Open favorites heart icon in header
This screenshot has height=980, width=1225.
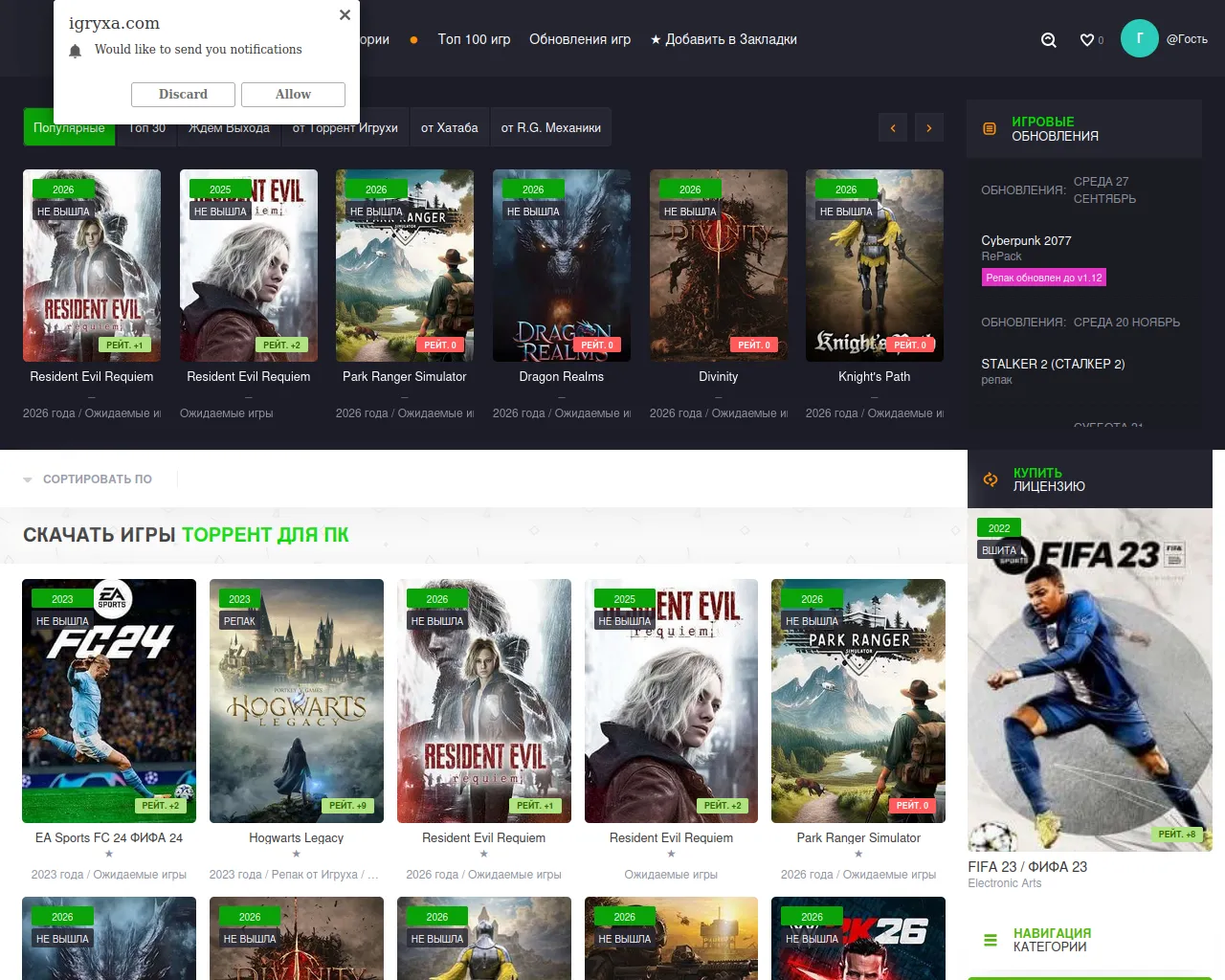click(x=1087, y=40)
